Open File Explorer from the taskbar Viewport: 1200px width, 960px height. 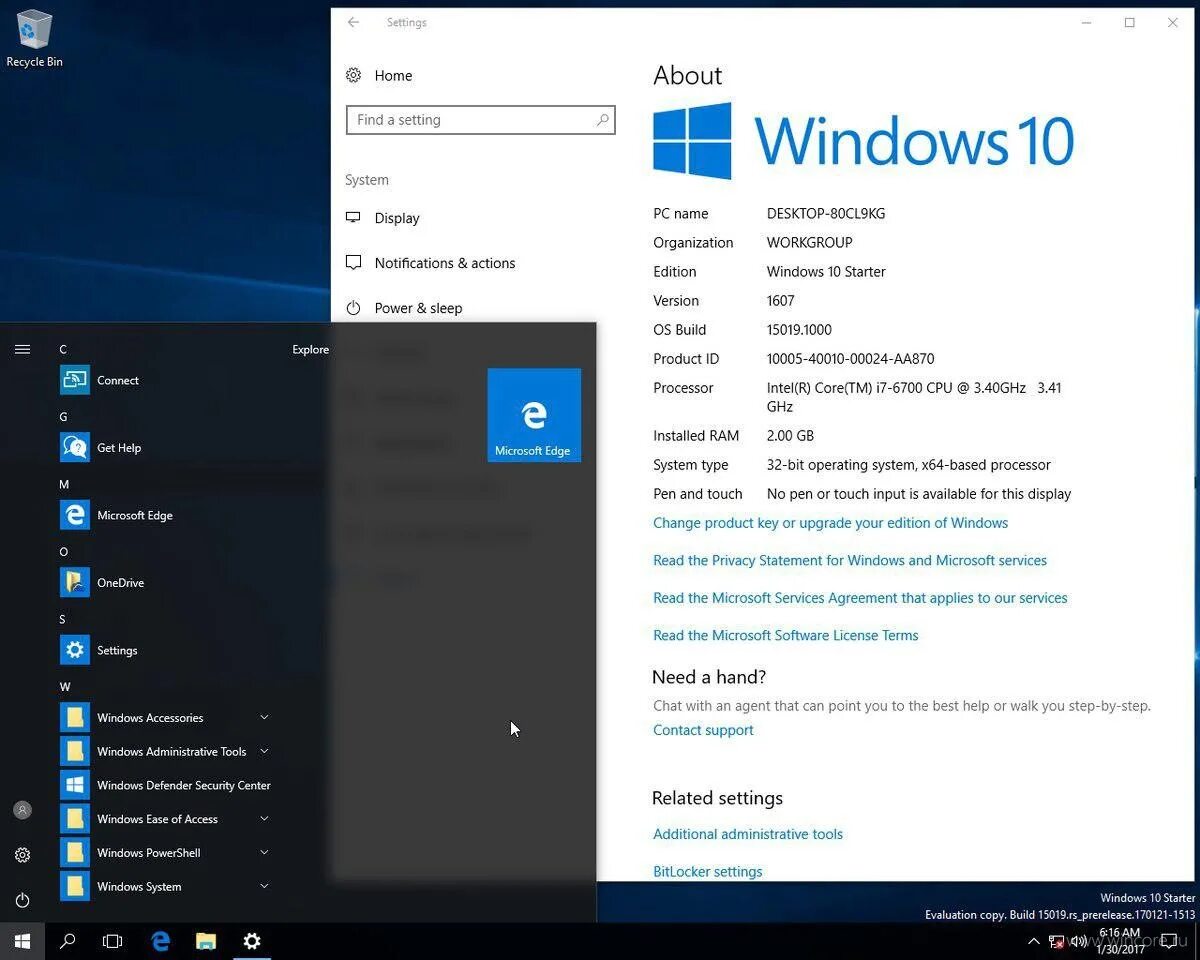(x=206, y=941)
